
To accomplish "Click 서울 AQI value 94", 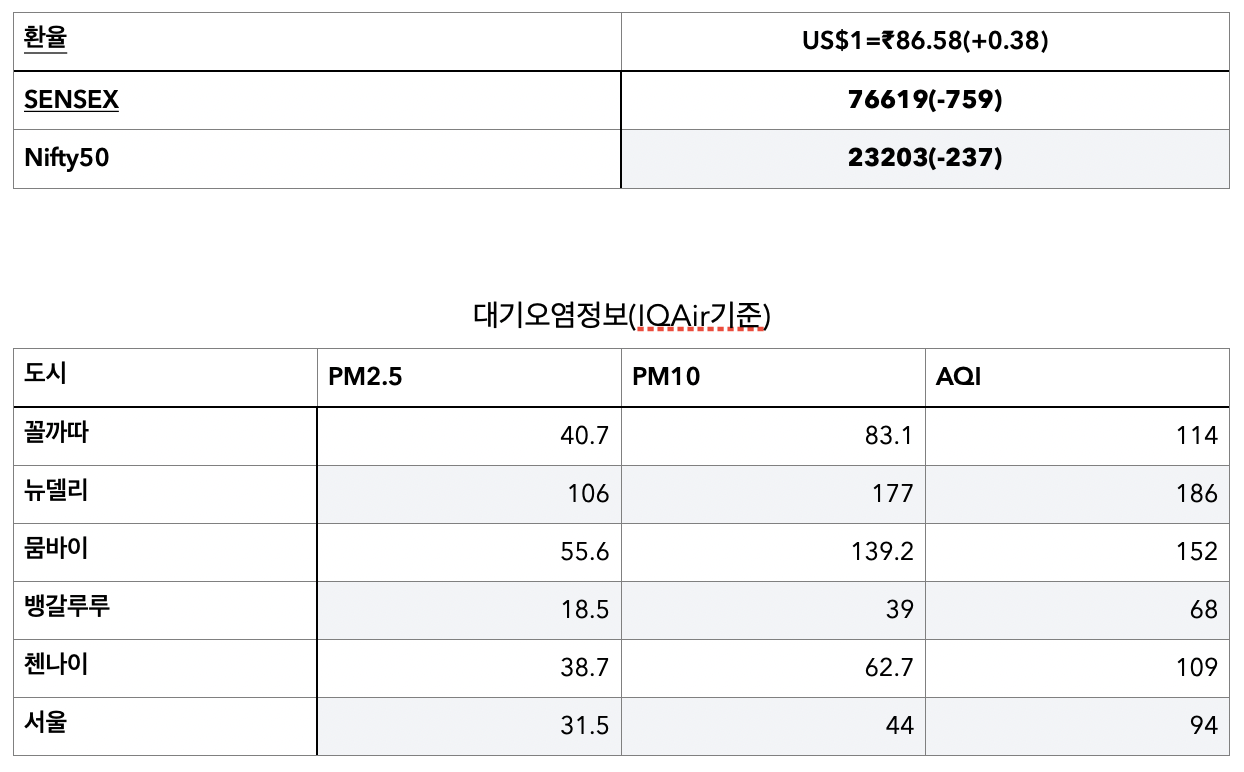I will click(1204, 725).
